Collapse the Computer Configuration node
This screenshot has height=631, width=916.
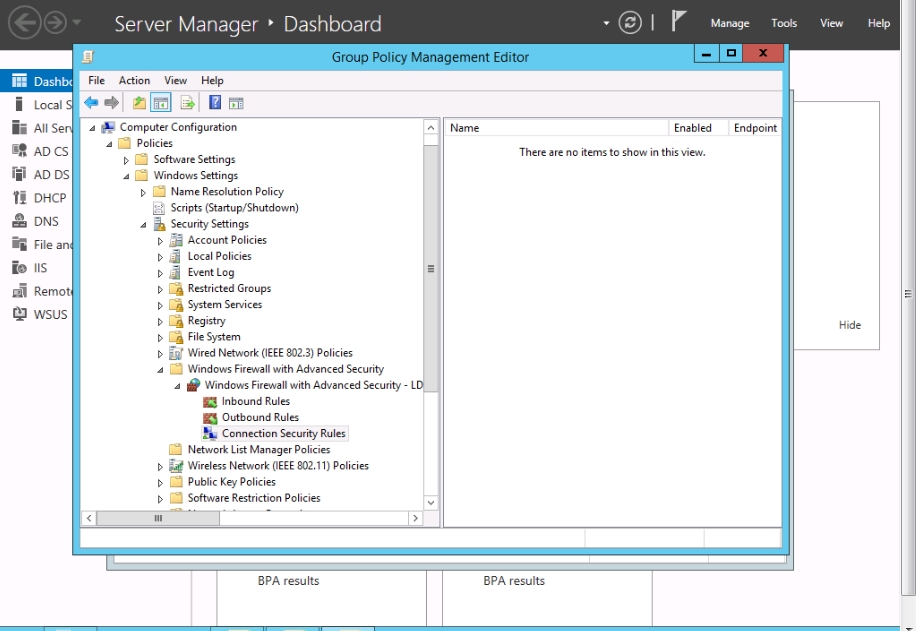tap(92, 128)
